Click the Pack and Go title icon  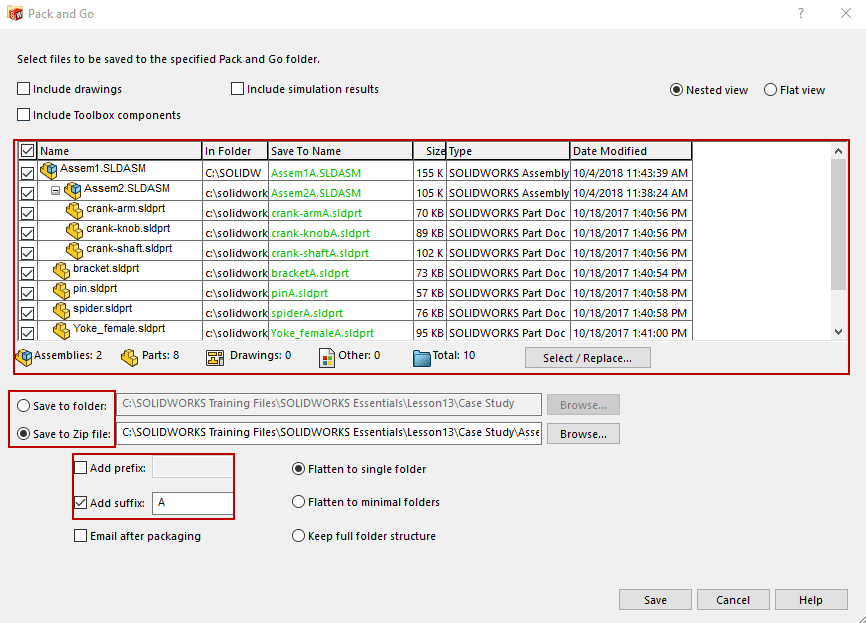pyautogui.click(x=15, y=13)
